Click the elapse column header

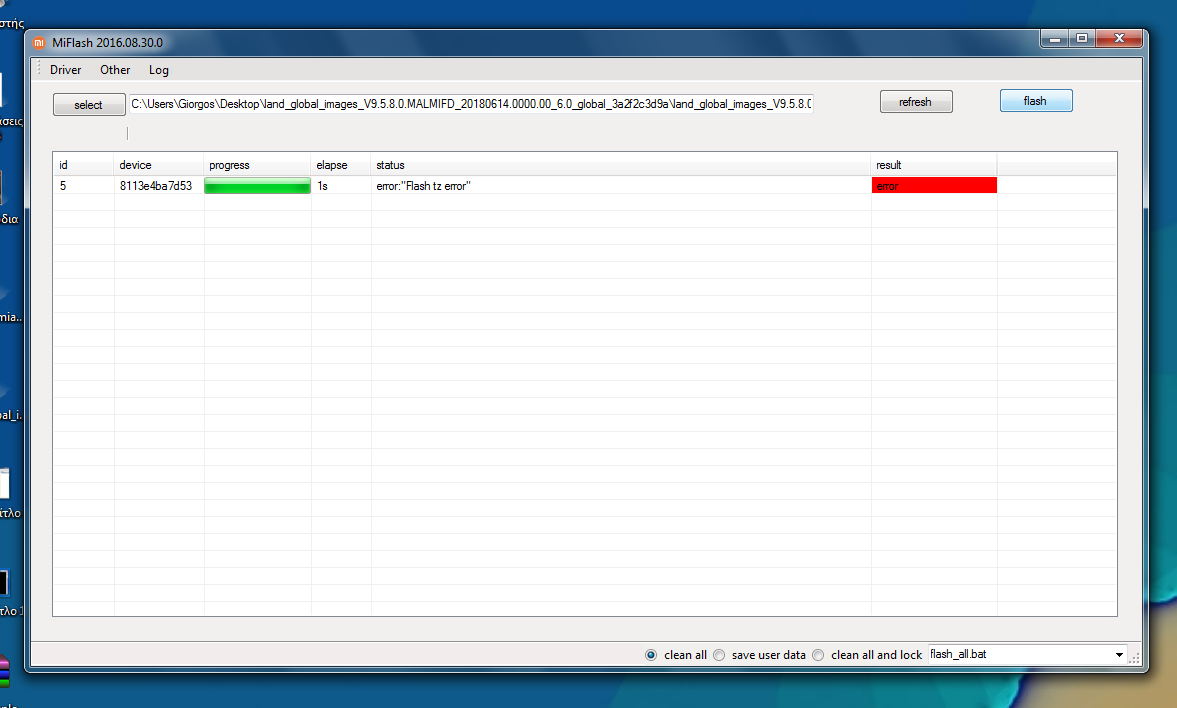pos(341,165)
